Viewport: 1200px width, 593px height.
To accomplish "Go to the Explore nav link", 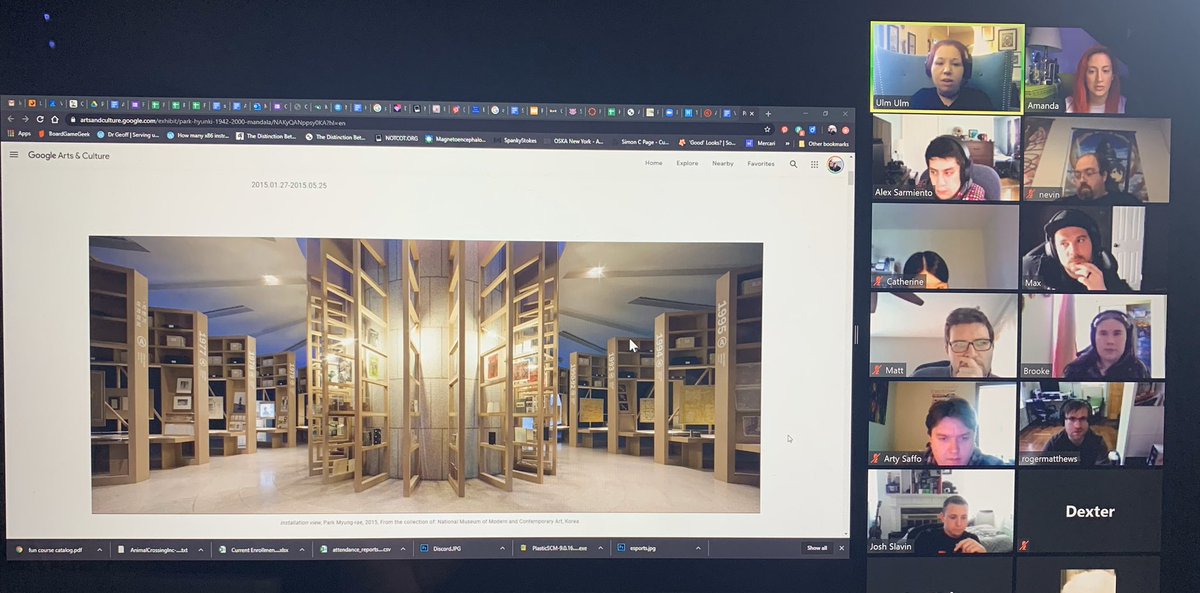I will (687, 163).
